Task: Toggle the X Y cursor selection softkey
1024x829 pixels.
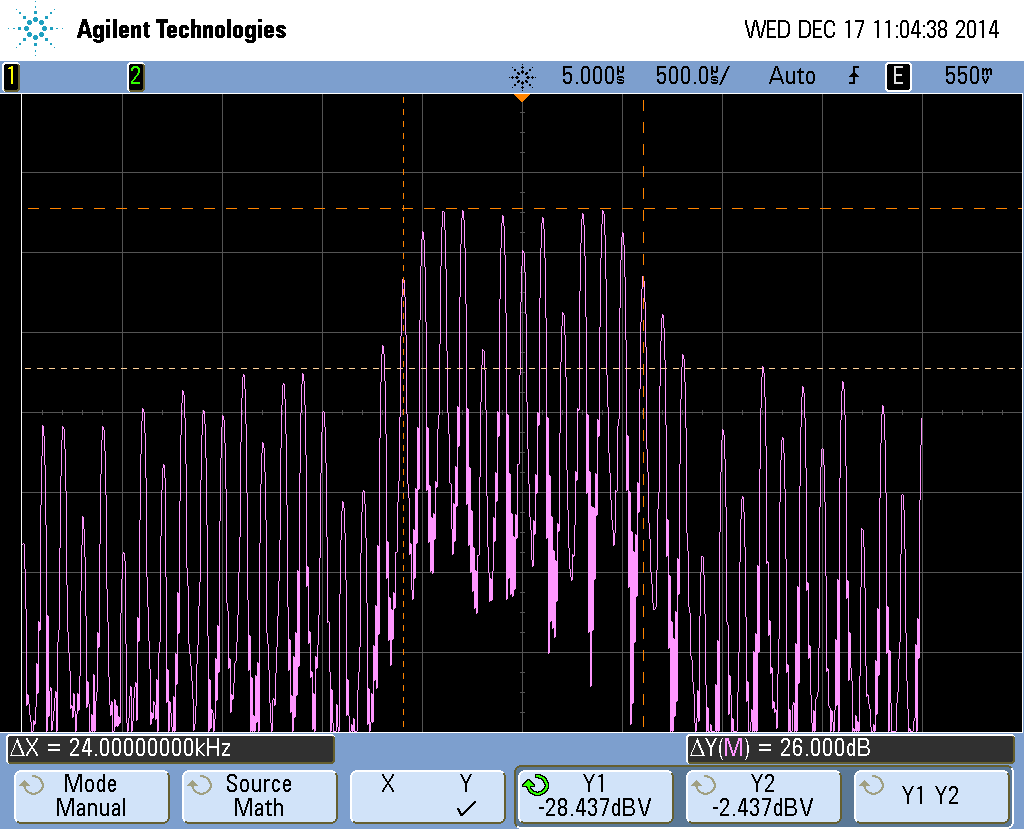Action: (x=426, y=796)
